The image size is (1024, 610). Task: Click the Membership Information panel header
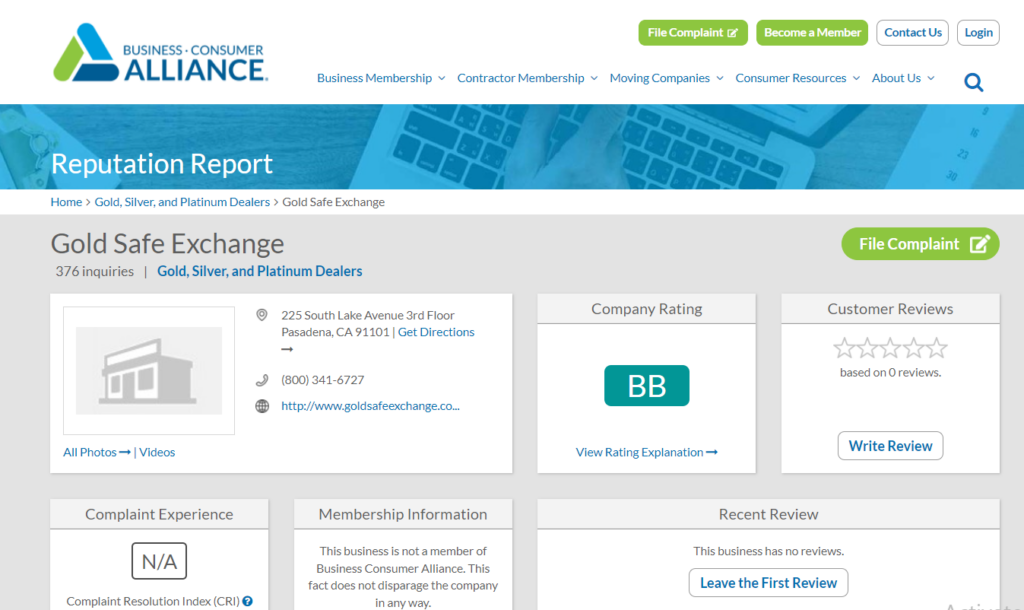(x=403, y=514)
